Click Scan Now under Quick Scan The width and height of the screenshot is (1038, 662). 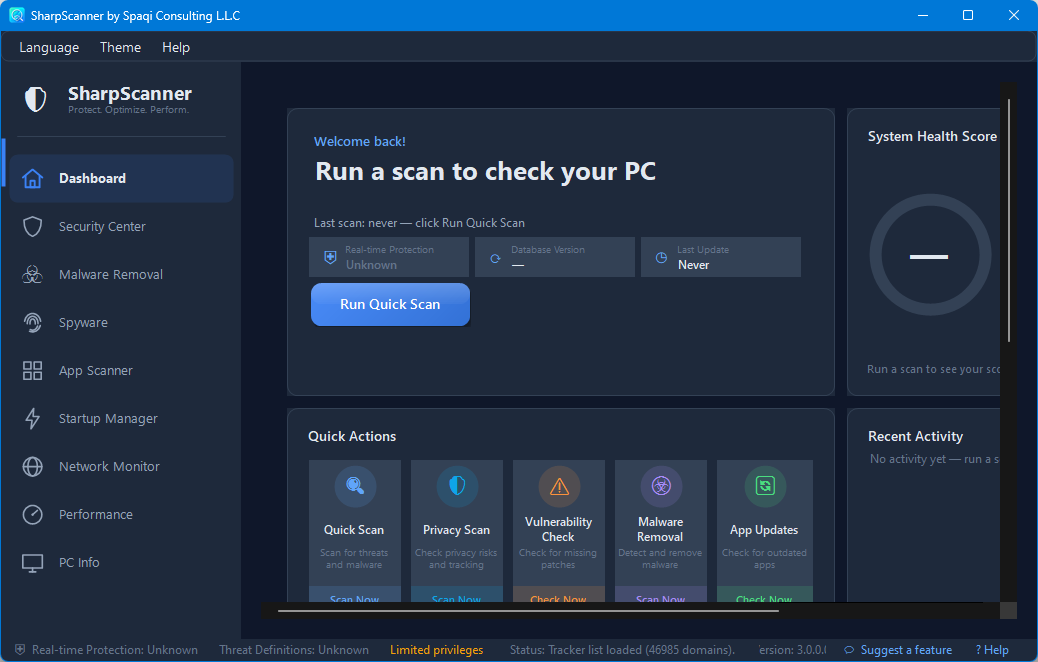point(355,594)
